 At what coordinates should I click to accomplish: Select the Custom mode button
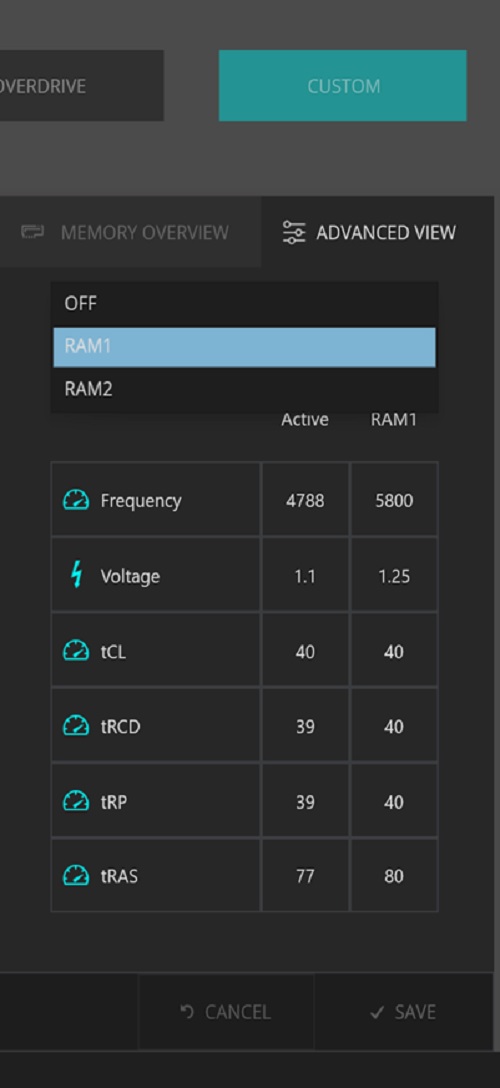point(343,86)
